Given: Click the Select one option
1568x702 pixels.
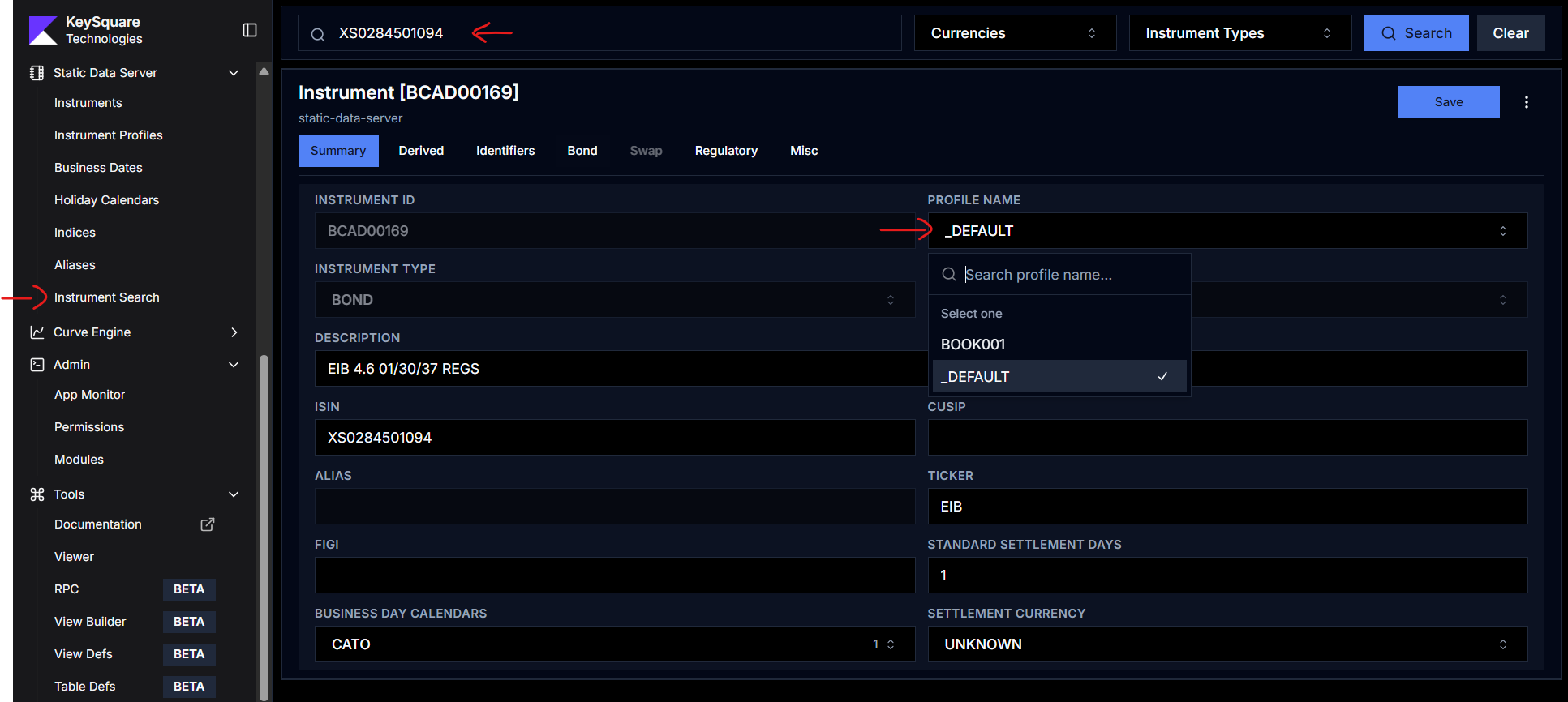Looking at the screenshot, I should click(x=971, y=314).
